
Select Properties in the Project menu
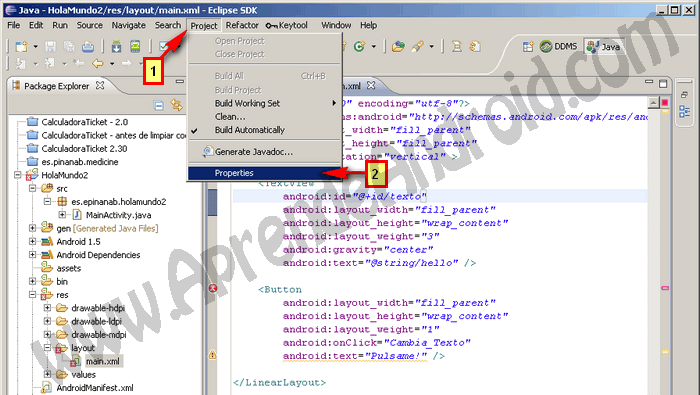point(264,173)
